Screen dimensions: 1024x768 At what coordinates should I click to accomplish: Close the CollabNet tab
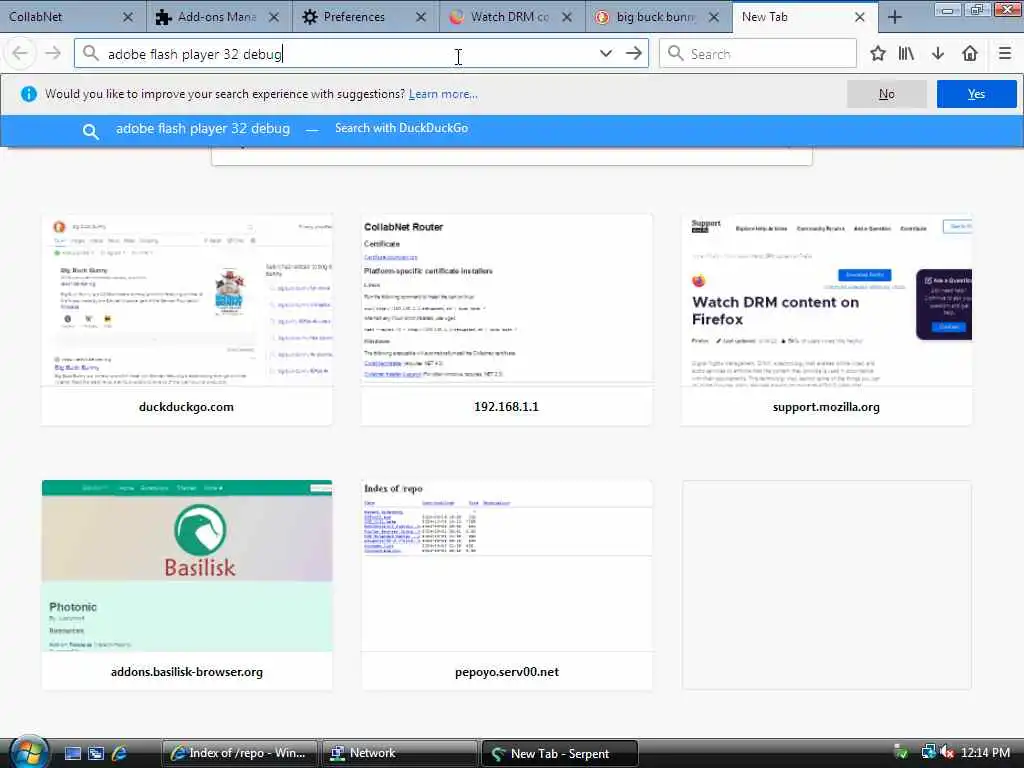click(x=128, y=17)
